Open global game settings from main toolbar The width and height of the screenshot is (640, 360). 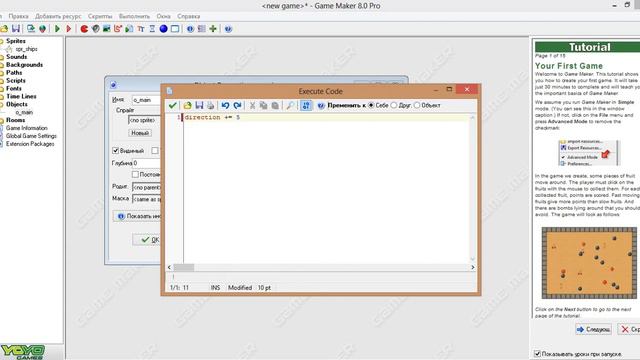[202, 29]
